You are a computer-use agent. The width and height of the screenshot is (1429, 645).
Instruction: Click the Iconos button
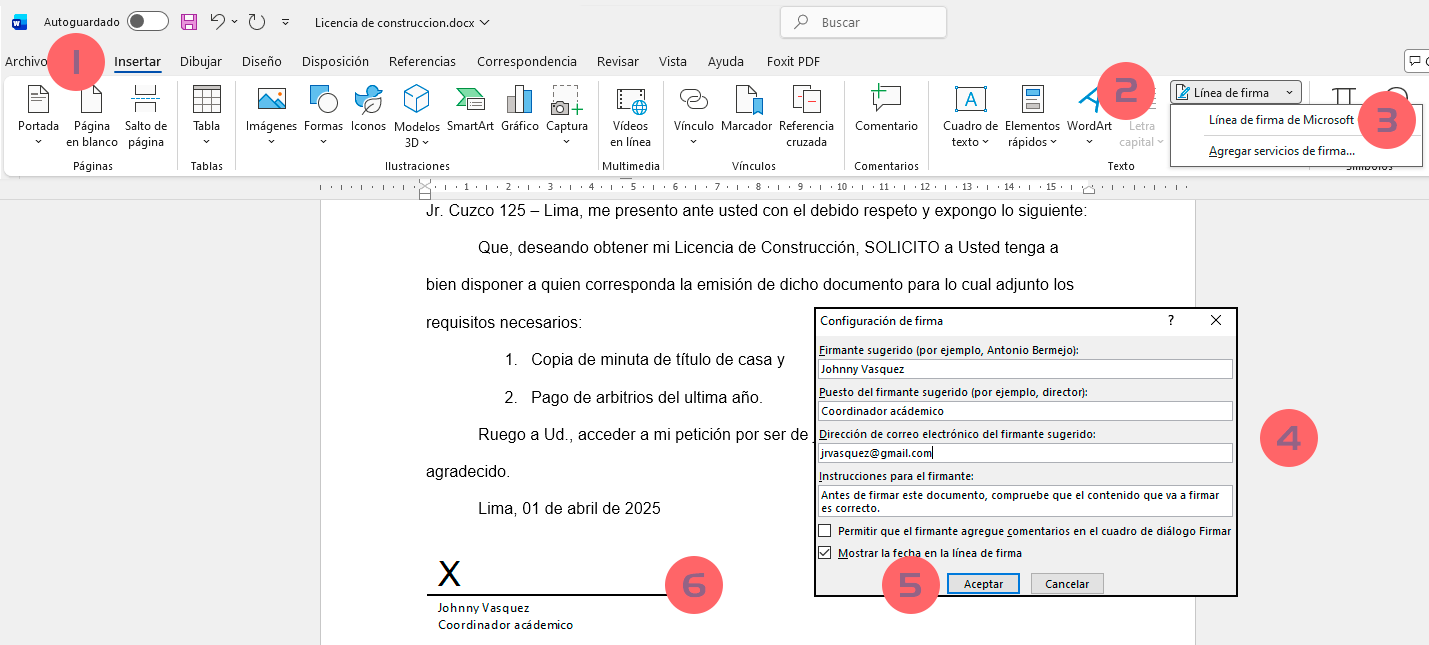[368, 109]
